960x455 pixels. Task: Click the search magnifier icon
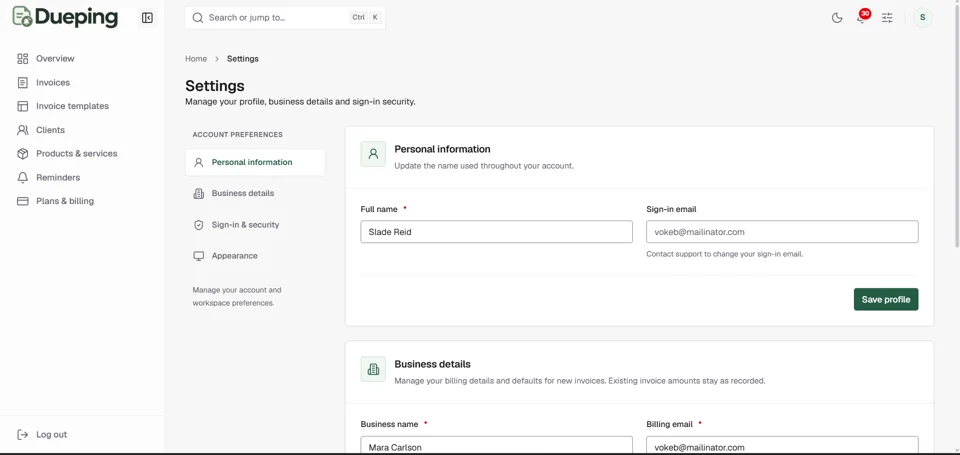pos(197,18)
